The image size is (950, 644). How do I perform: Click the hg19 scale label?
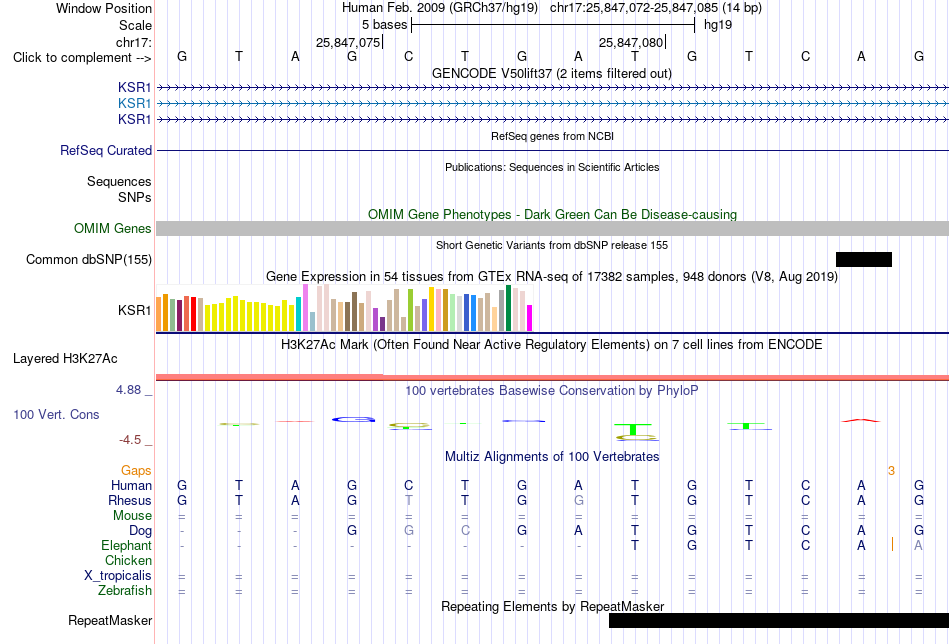point(718,25)
